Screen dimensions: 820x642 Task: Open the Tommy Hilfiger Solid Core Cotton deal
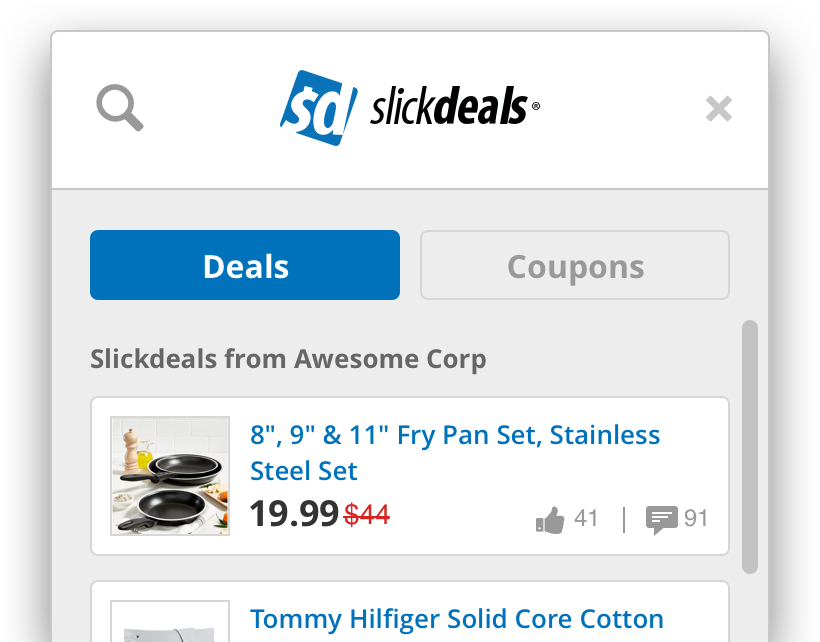tap(456, 619)
